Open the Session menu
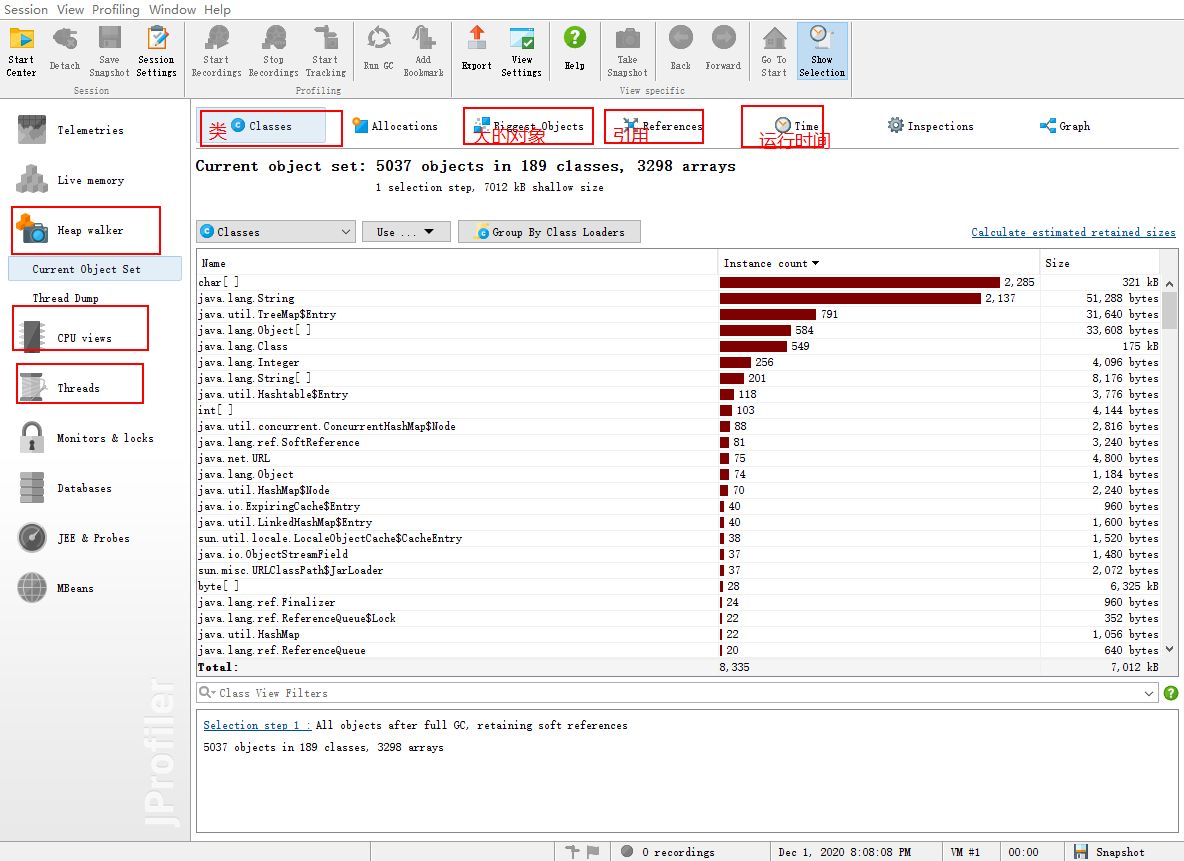 (x=26, y=10)
